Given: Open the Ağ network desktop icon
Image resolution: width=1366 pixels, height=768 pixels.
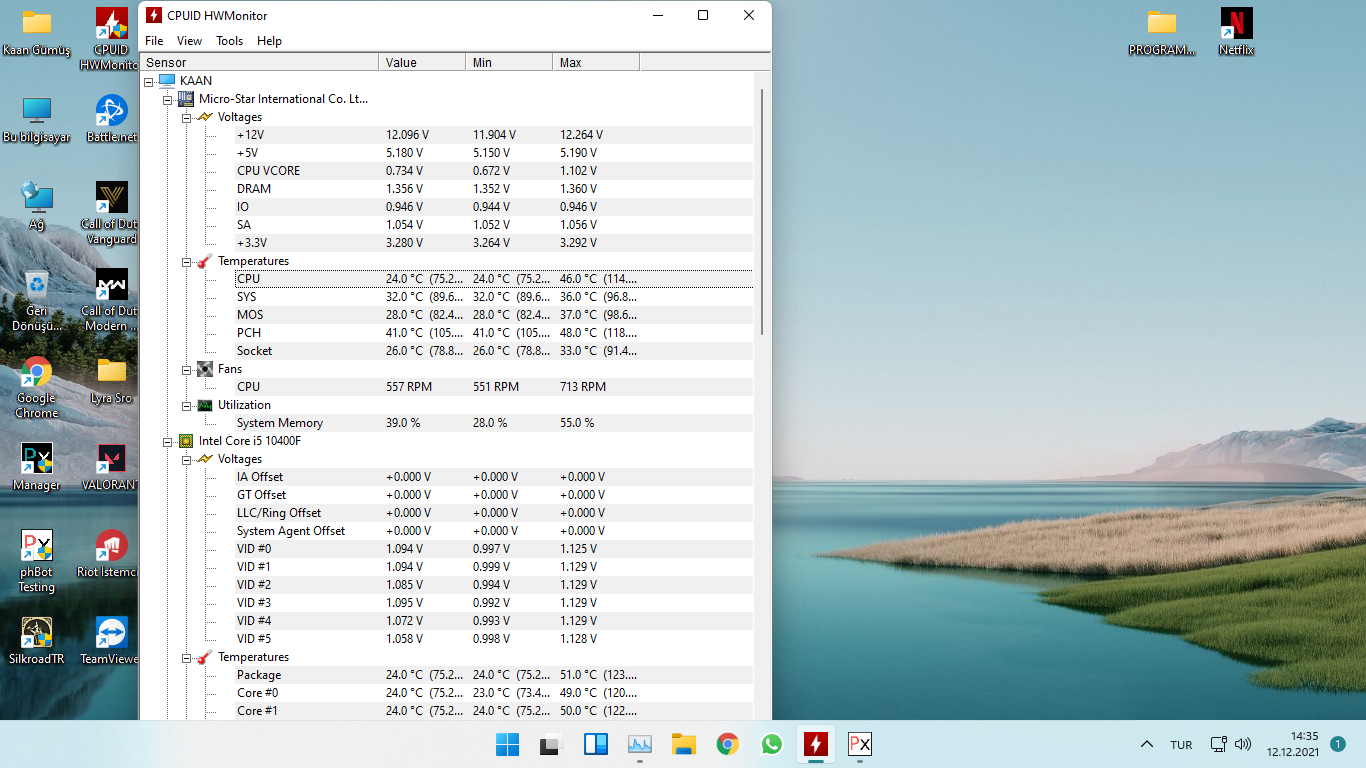Looking at the screenshot, I should click(37, 206).
